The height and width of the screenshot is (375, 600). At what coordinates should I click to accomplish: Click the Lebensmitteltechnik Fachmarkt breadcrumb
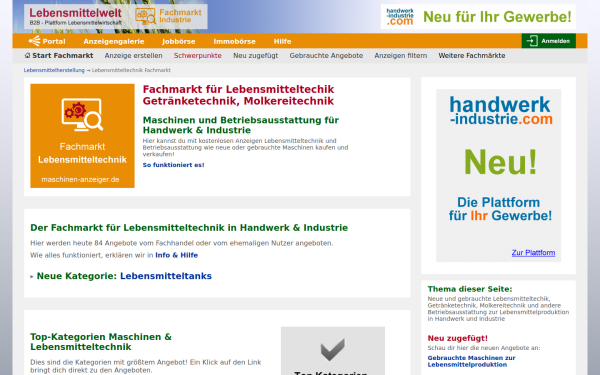(x=131, y=70)
